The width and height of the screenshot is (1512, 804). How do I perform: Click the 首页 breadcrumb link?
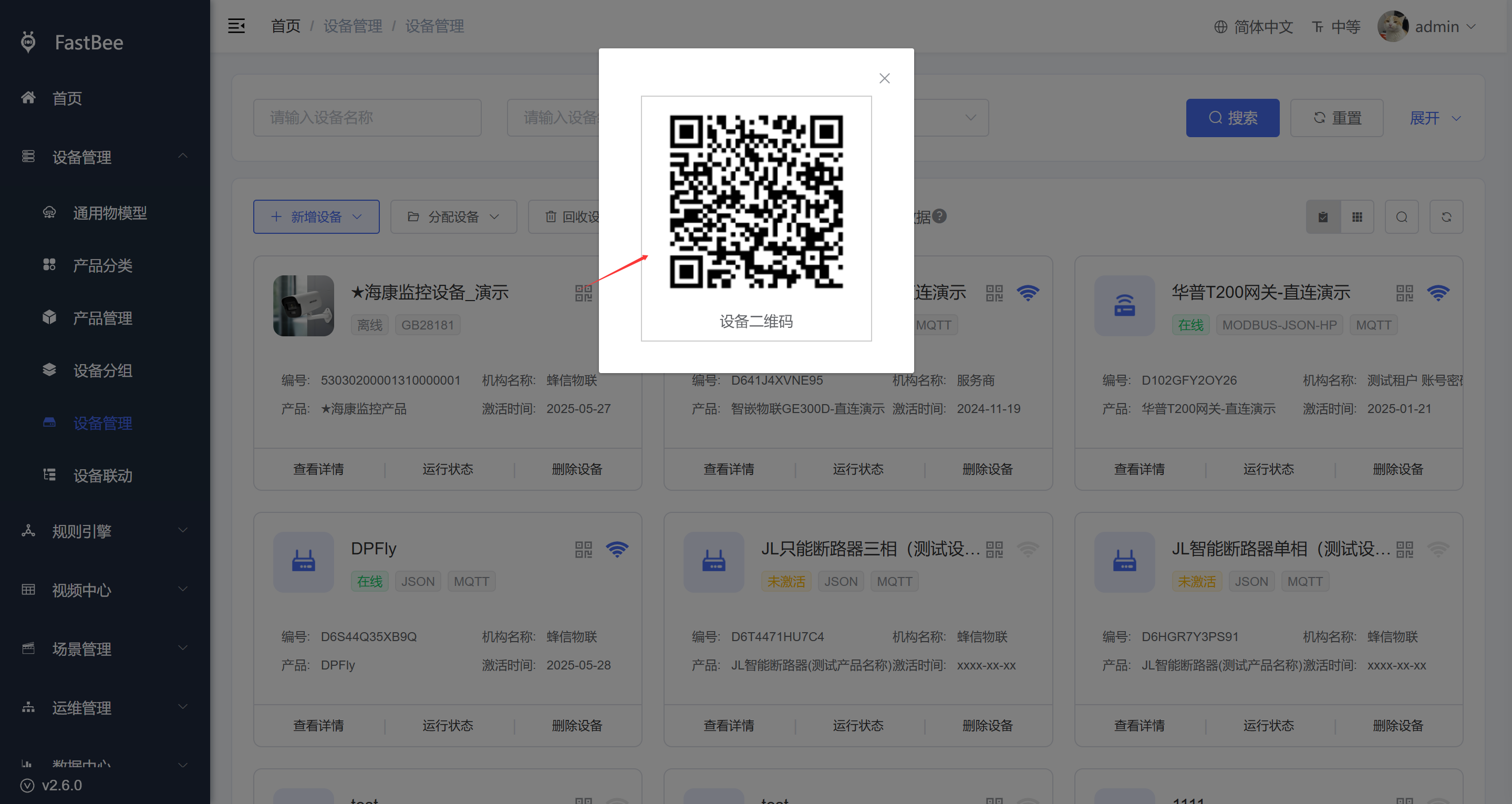click(285, 26)
